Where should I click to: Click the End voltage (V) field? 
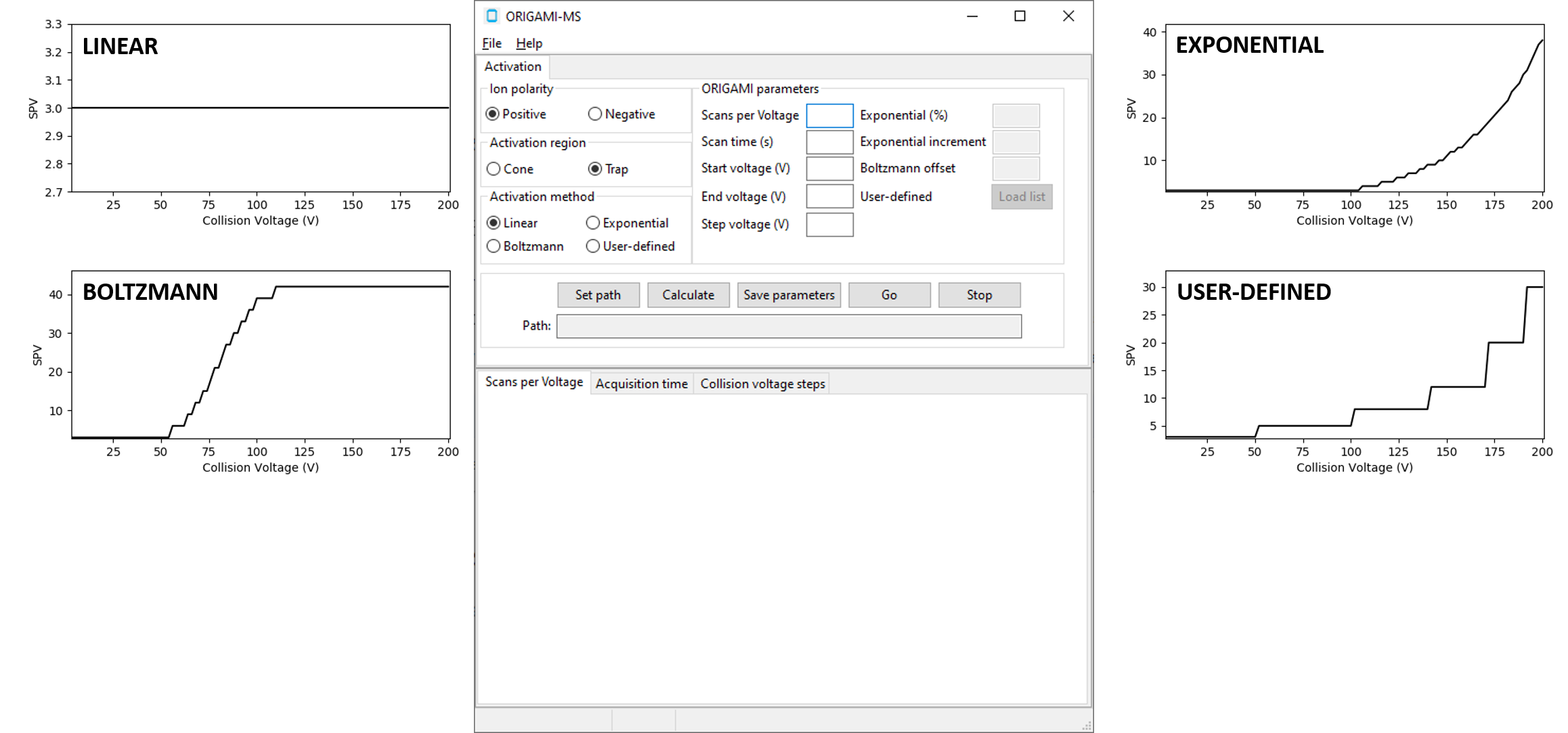(829, 196)
